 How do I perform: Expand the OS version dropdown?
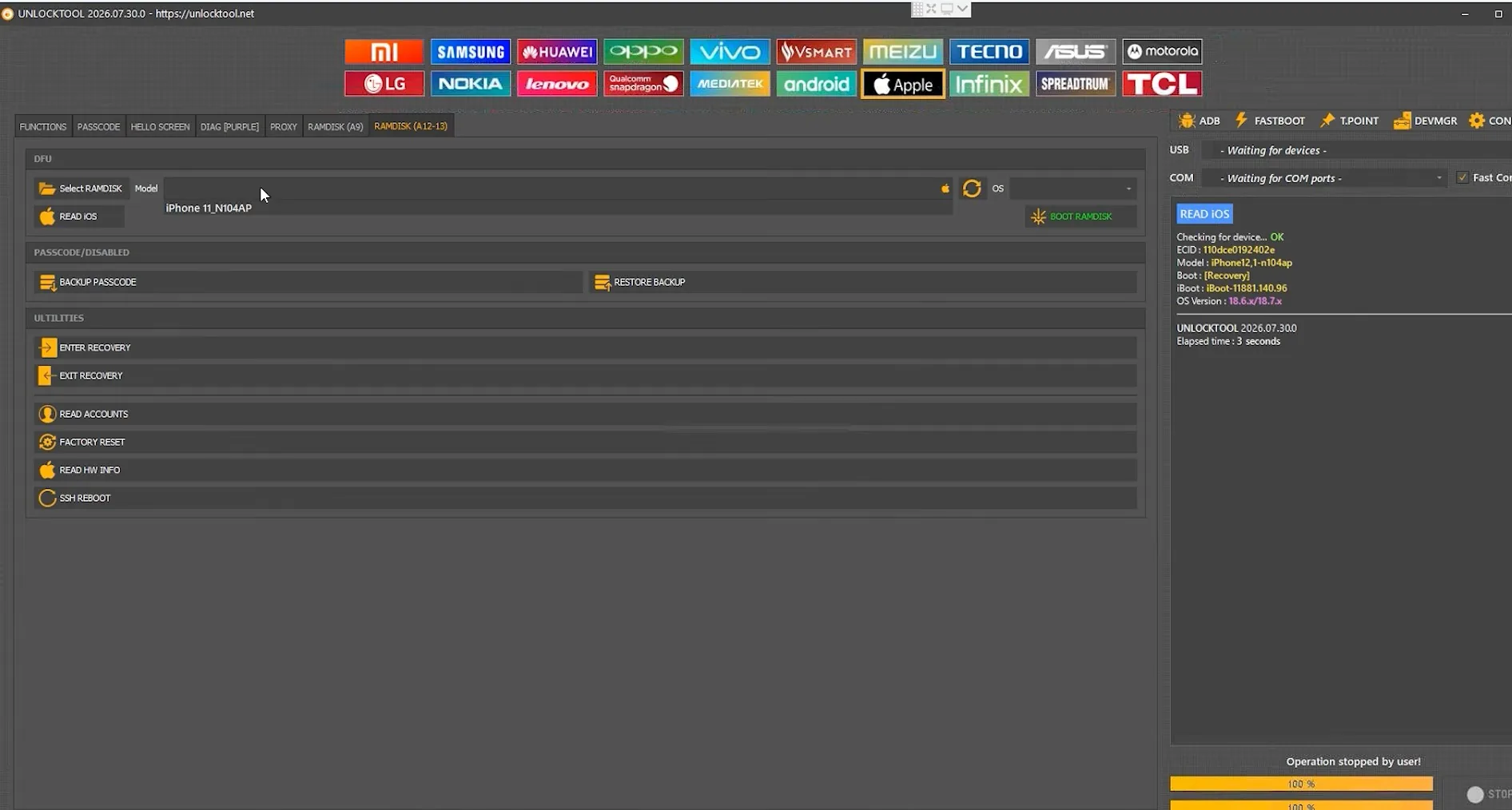click(x=1072, y=189)
